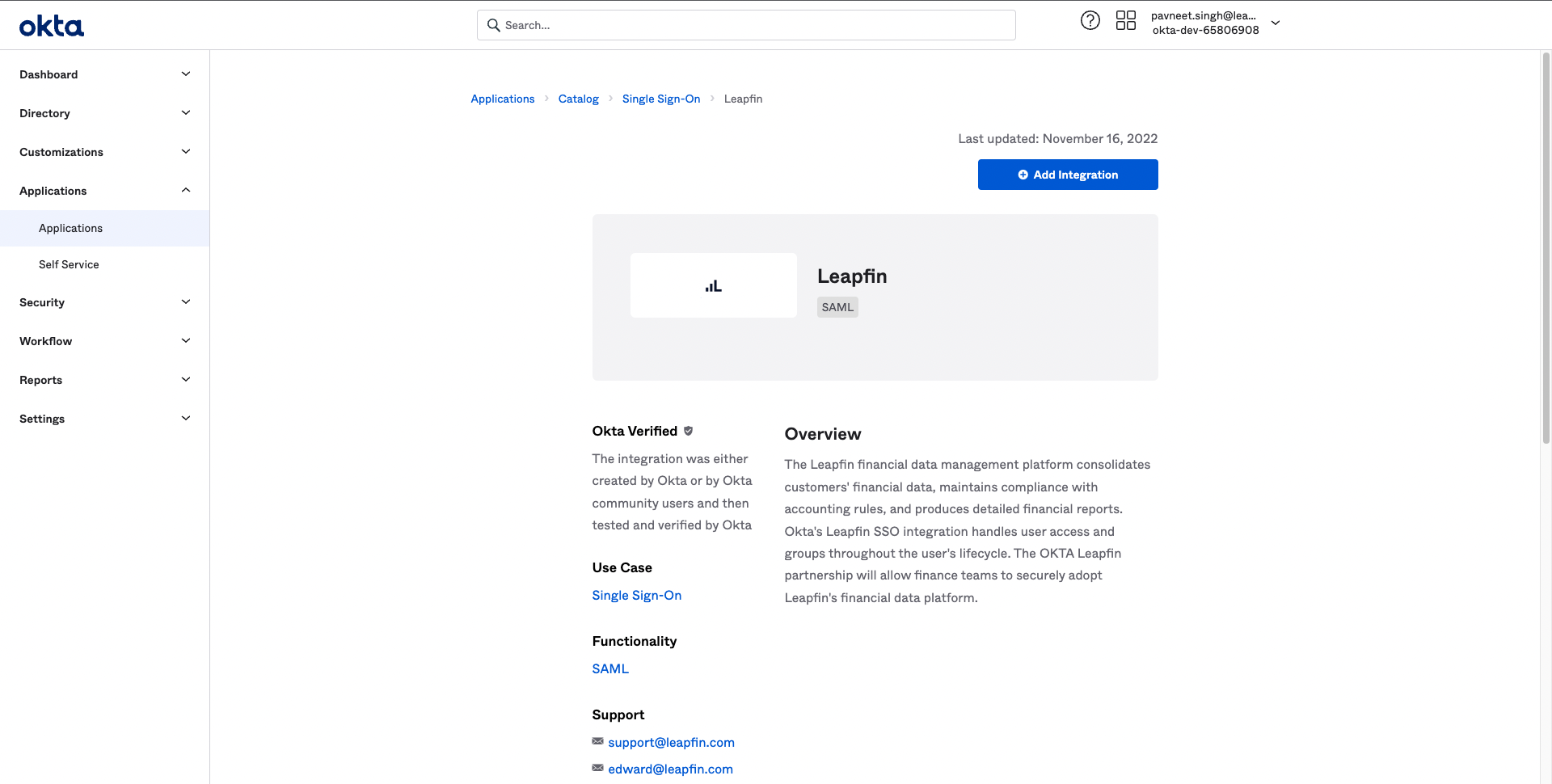
Task: Click the Overview heading
Action: coord(823,434)
